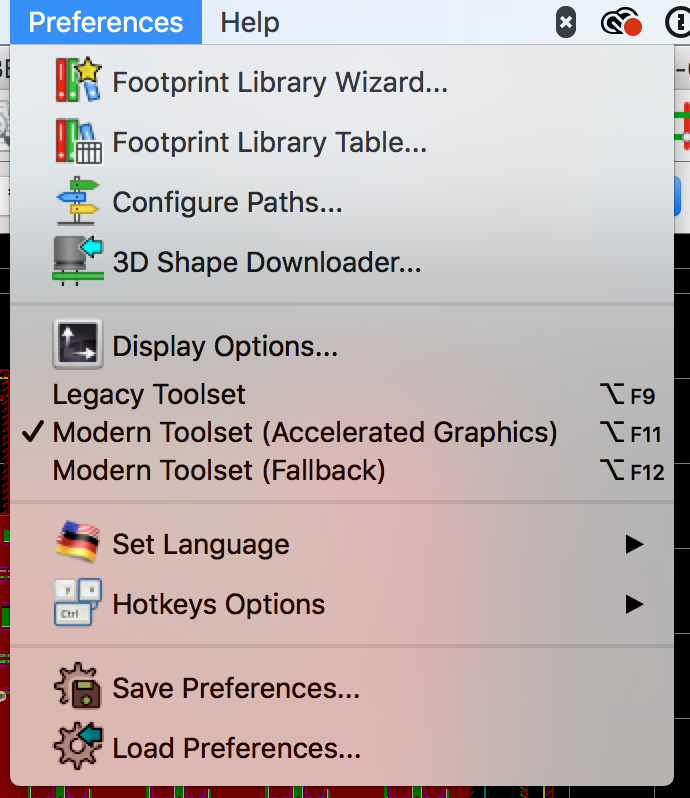This screenshot has width=690, height=798.
Task: Switch to the Legacy Toolset
Action: tap(149, 395)
